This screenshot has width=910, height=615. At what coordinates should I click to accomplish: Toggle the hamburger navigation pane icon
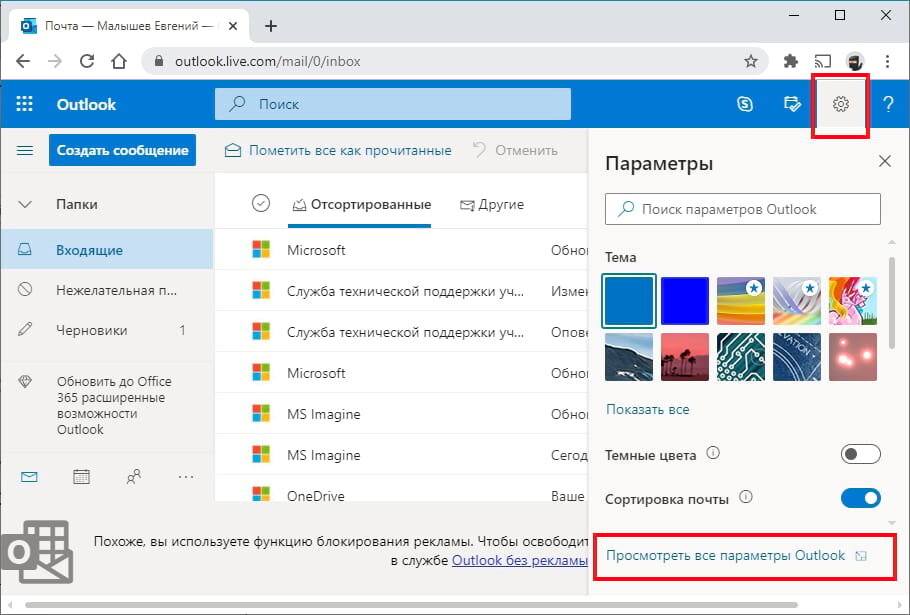tap(24, 151)
